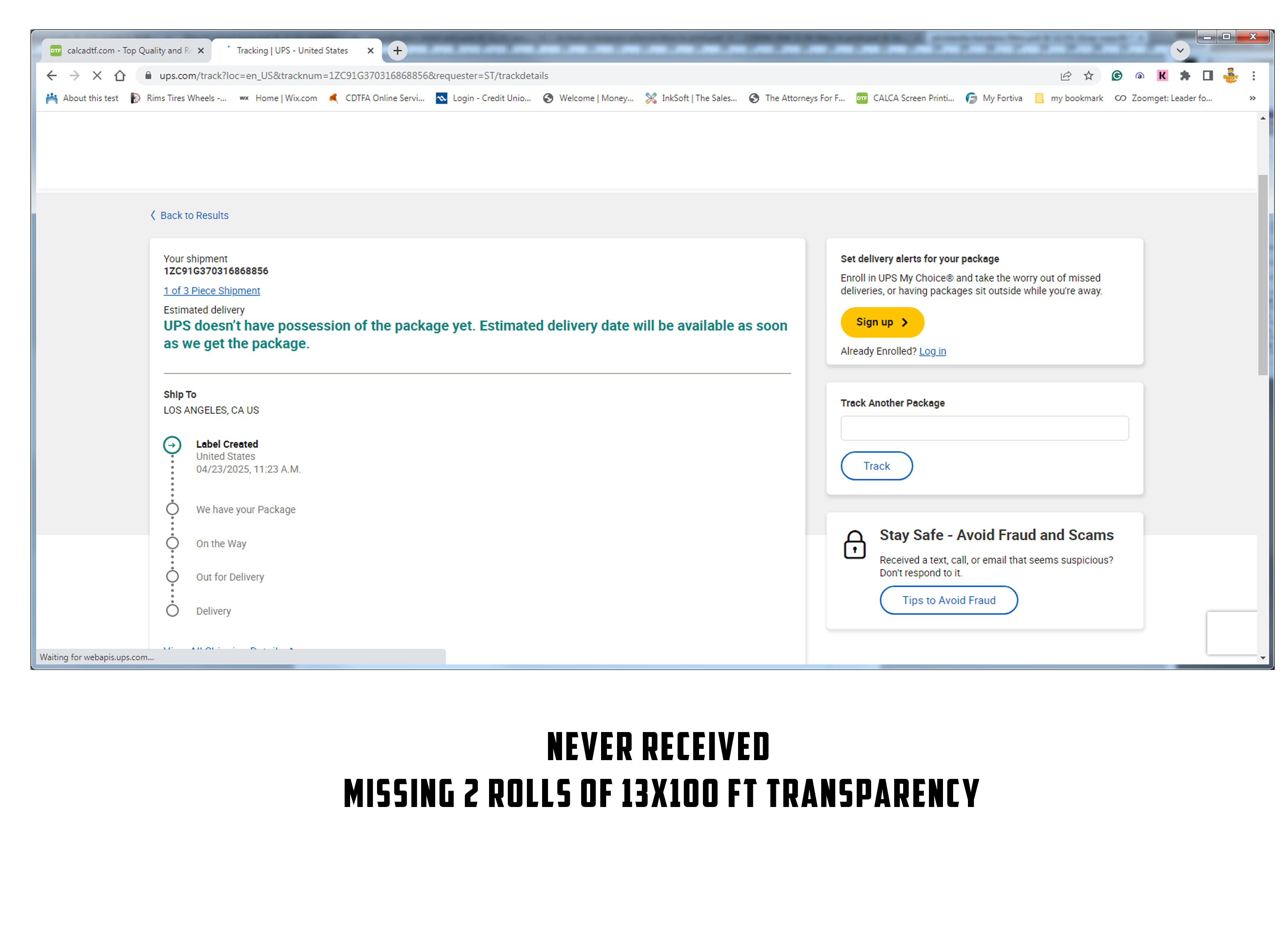Go Back to Results link

click(190, 216)
